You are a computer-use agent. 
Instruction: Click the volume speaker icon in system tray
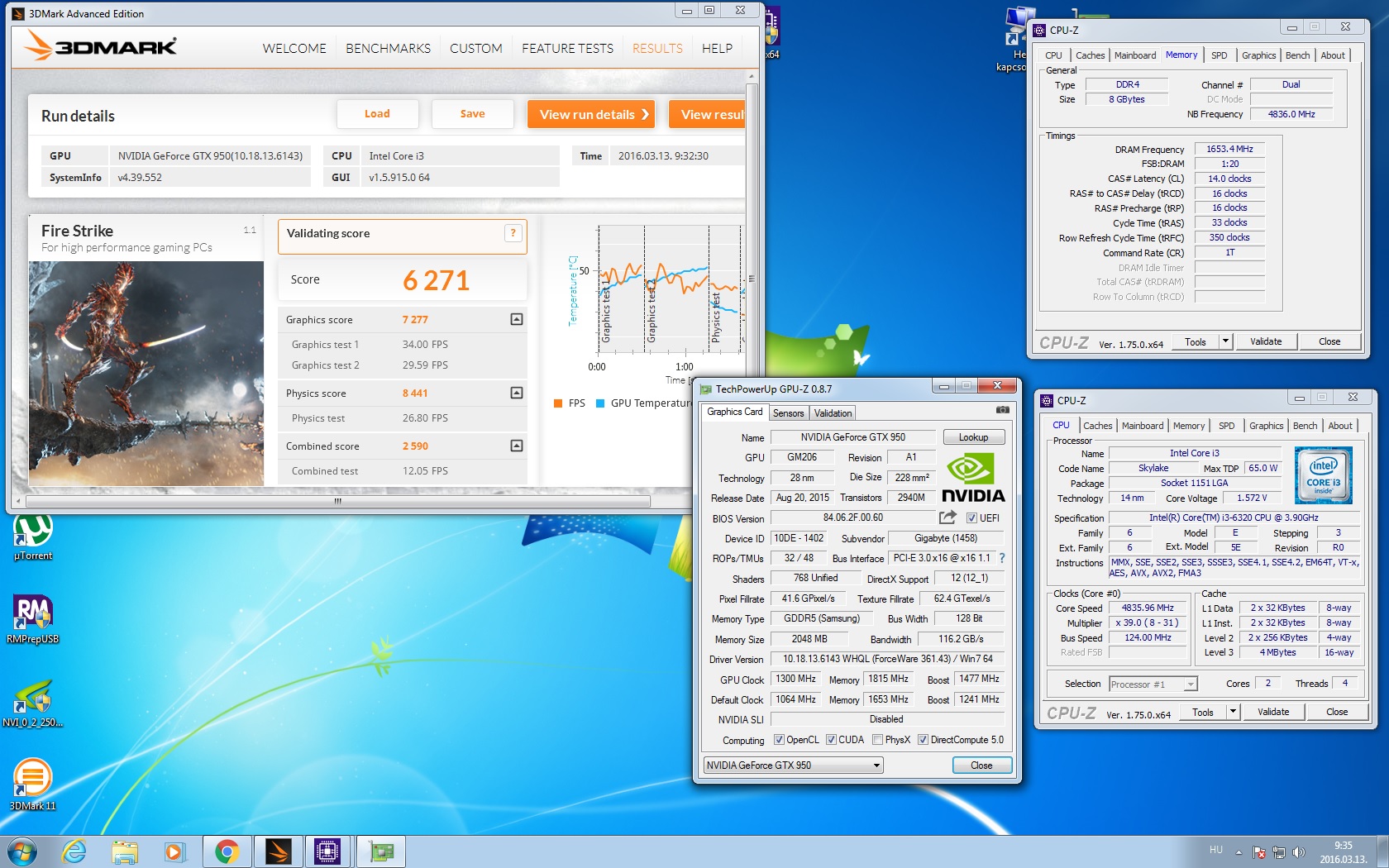(1298, 852)
